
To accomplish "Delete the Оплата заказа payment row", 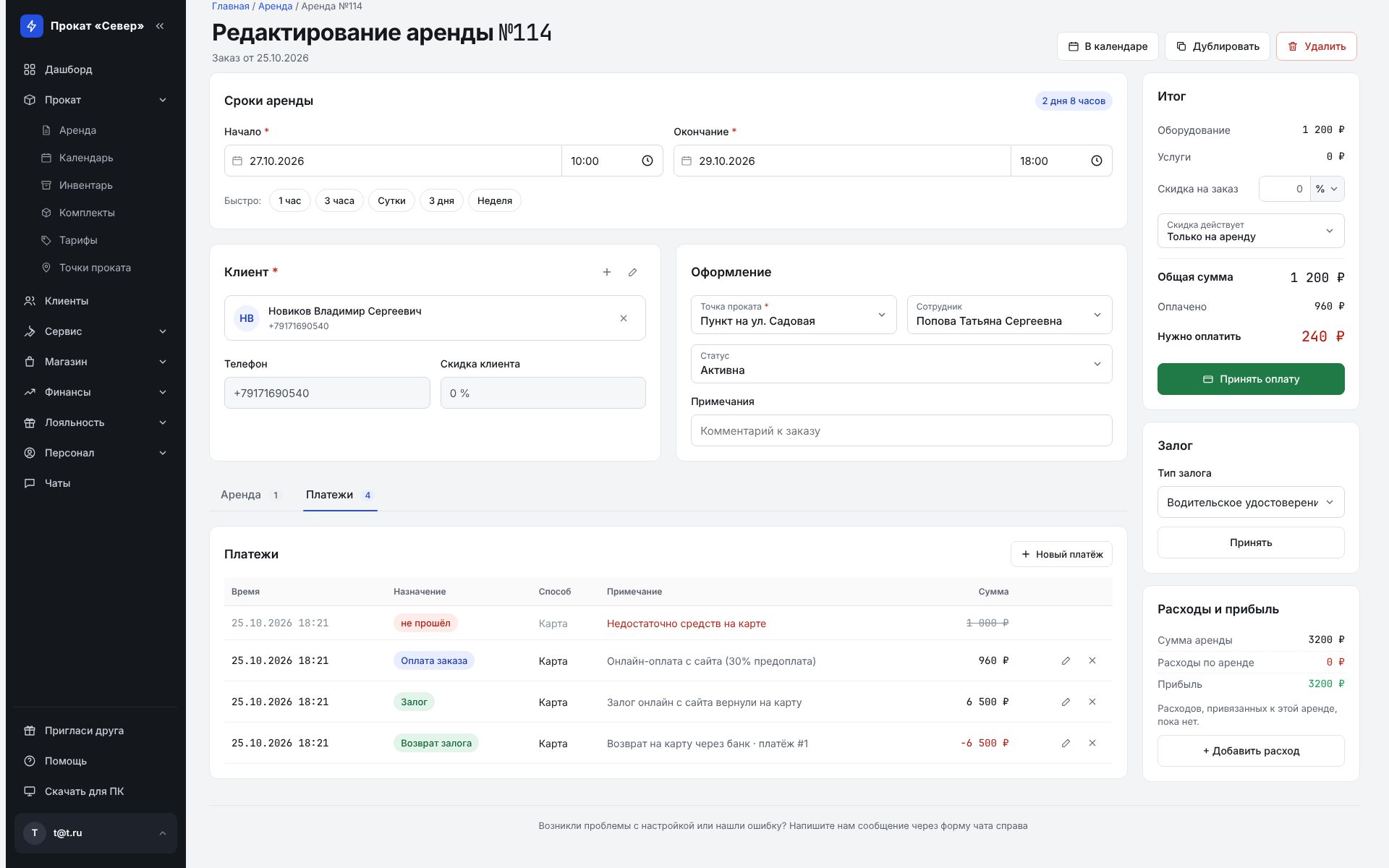I will (1092, 660).
